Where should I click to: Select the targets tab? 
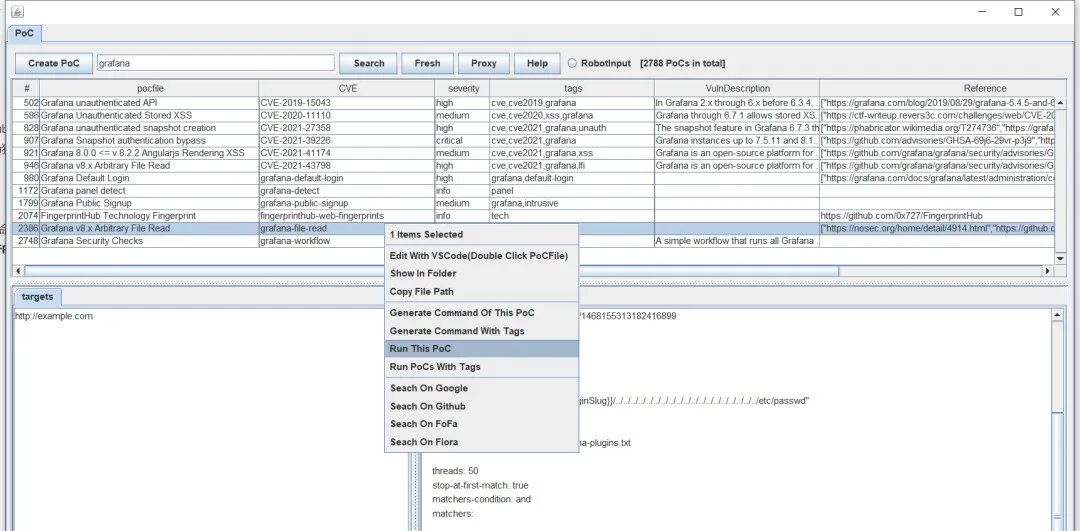click(x=37, y=297)
